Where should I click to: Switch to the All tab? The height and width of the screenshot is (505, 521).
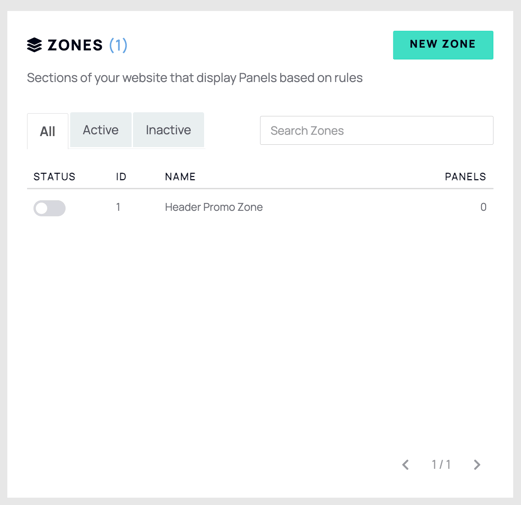[x=48, y=131]
